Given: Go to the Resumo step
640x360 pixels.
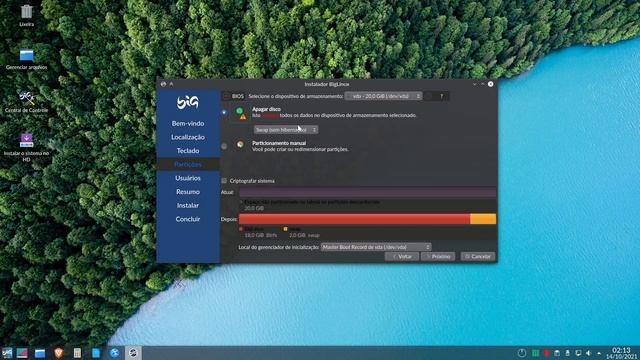Looking at the screenshot, I should tap(188, 192).
